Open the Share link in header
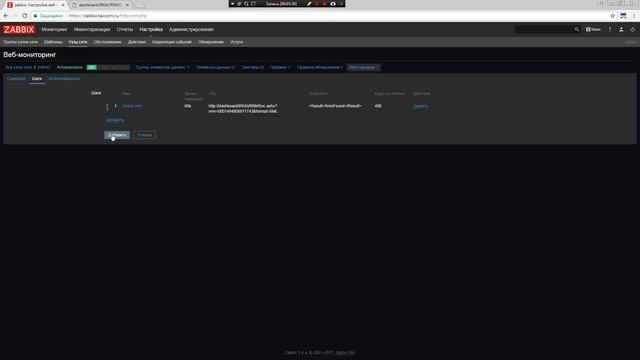640x360 pixels. coord(593,29)
